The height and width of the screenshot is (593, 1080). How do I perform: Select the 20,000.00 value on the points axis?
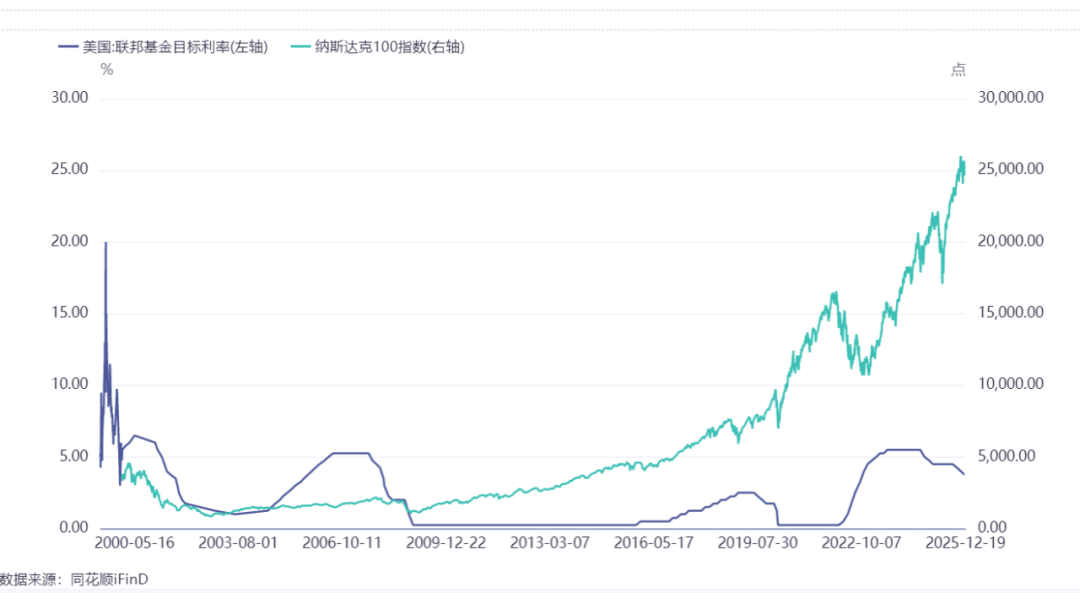click(x=1011, y=241)
